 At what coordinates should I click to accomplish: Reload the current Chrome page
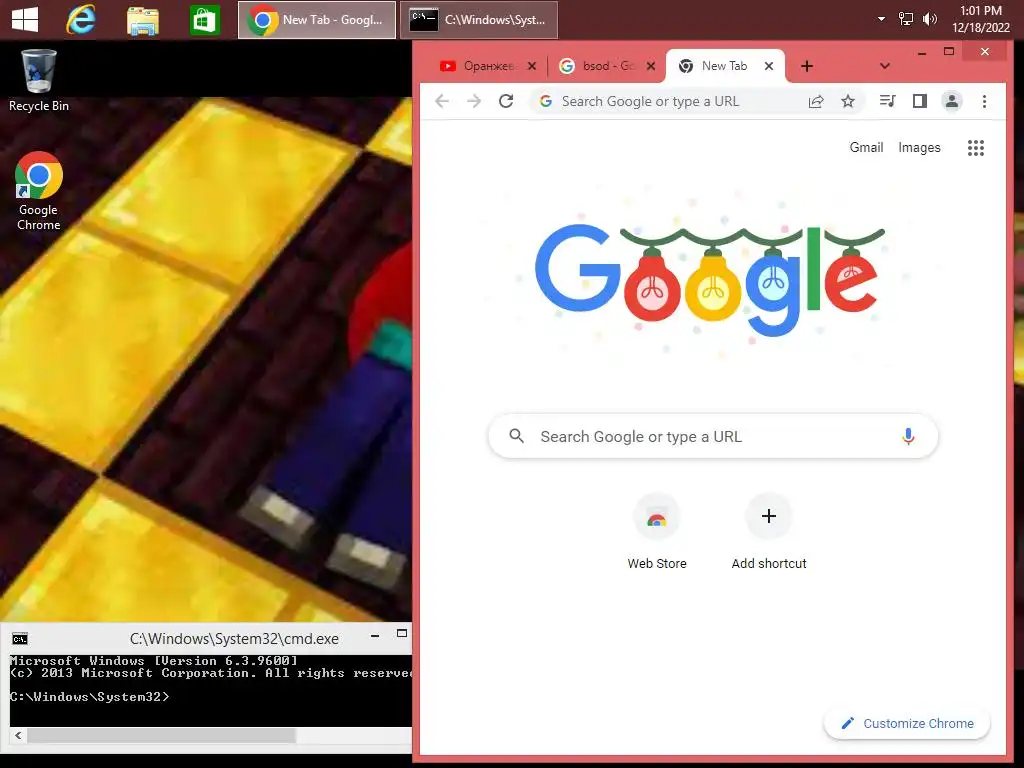(x=506, y=101)
